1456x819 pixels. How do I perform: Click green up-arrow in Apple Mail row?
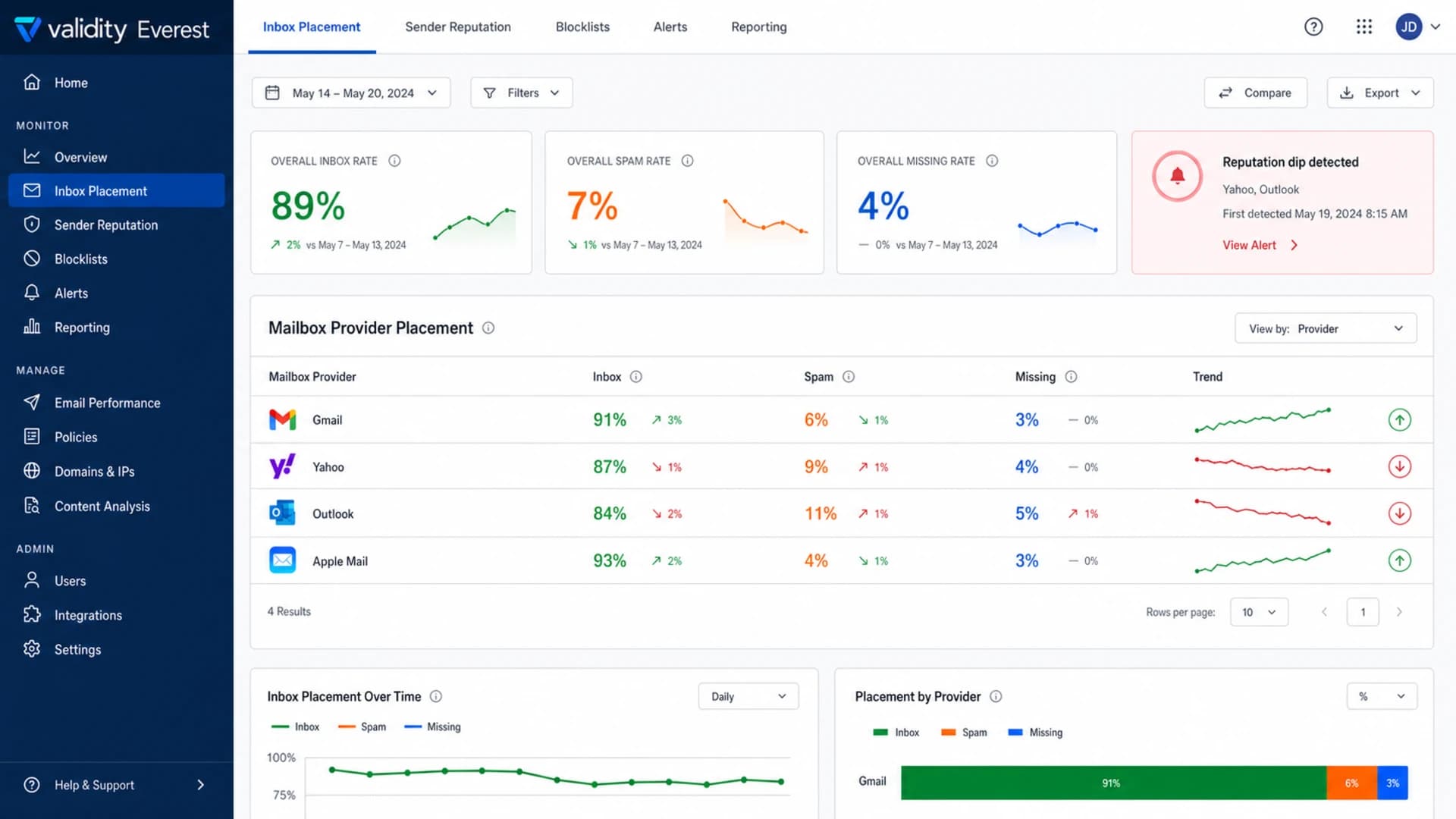[1399, 560]
